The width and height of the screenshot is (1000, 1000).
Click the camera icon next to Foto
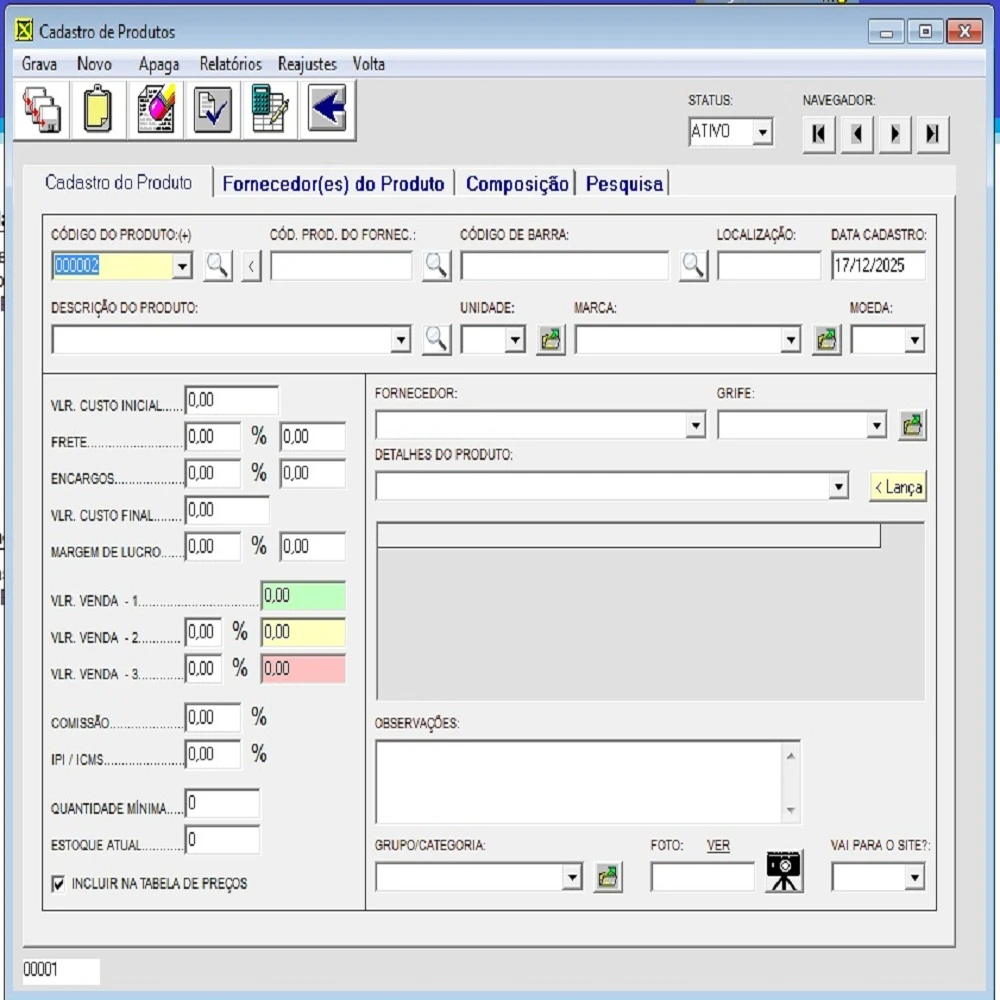[x=784, y=872]
